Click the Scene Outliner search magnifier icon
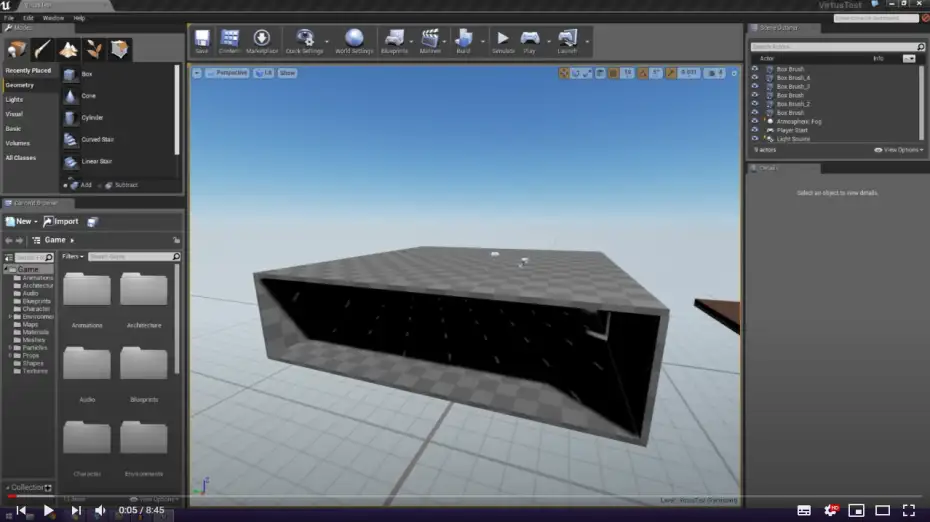This screenshot has height=522, width=930. click(921, 46)
